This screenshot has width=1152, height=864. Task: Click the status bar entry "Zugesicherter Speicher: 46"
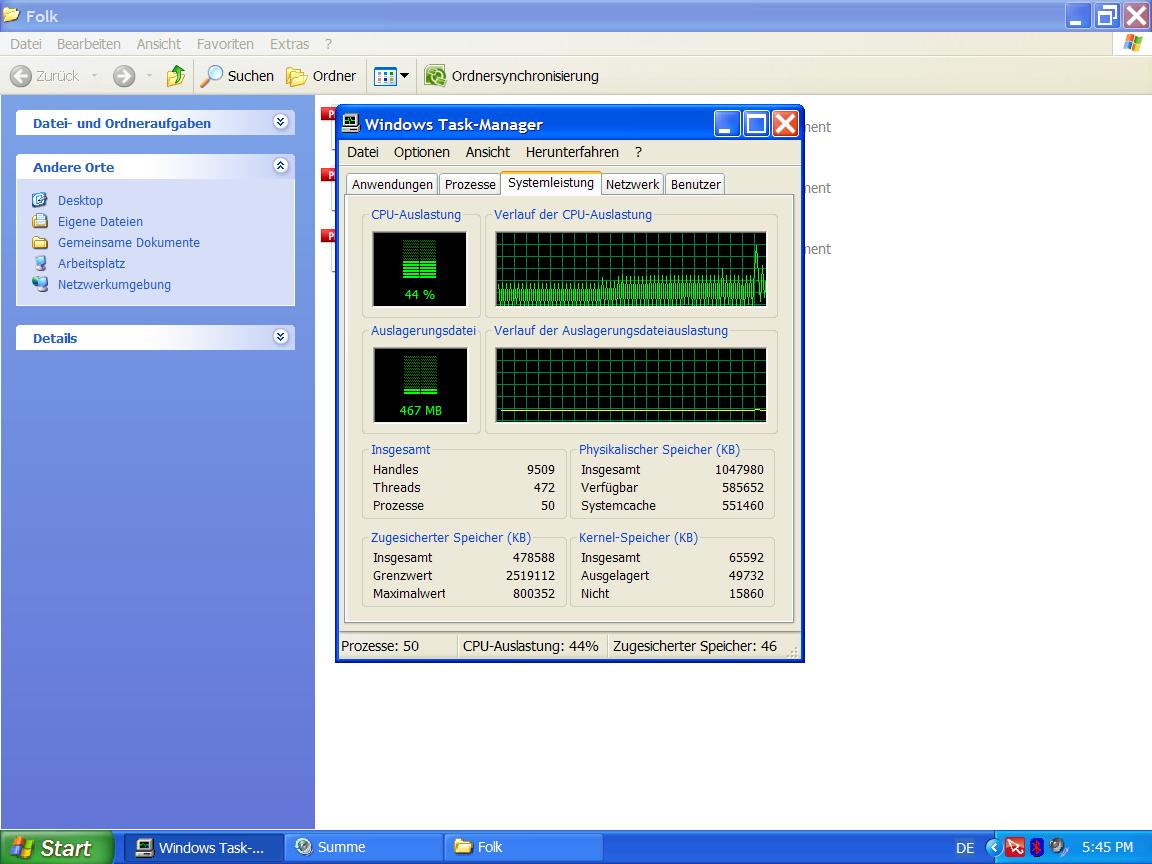click(x=695, y=647)
